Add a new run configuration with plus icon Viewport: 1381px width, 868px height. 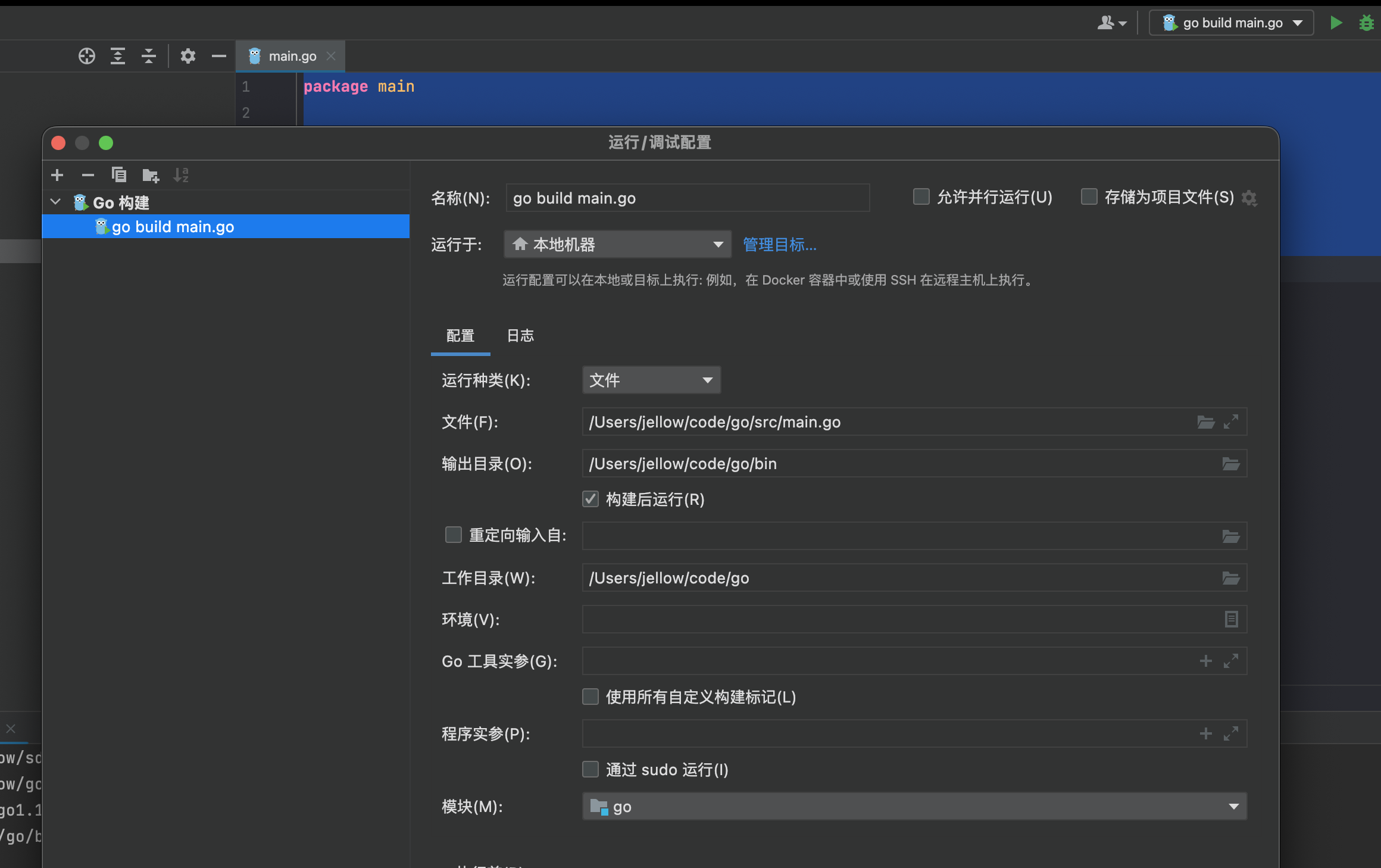click(57, 175)
